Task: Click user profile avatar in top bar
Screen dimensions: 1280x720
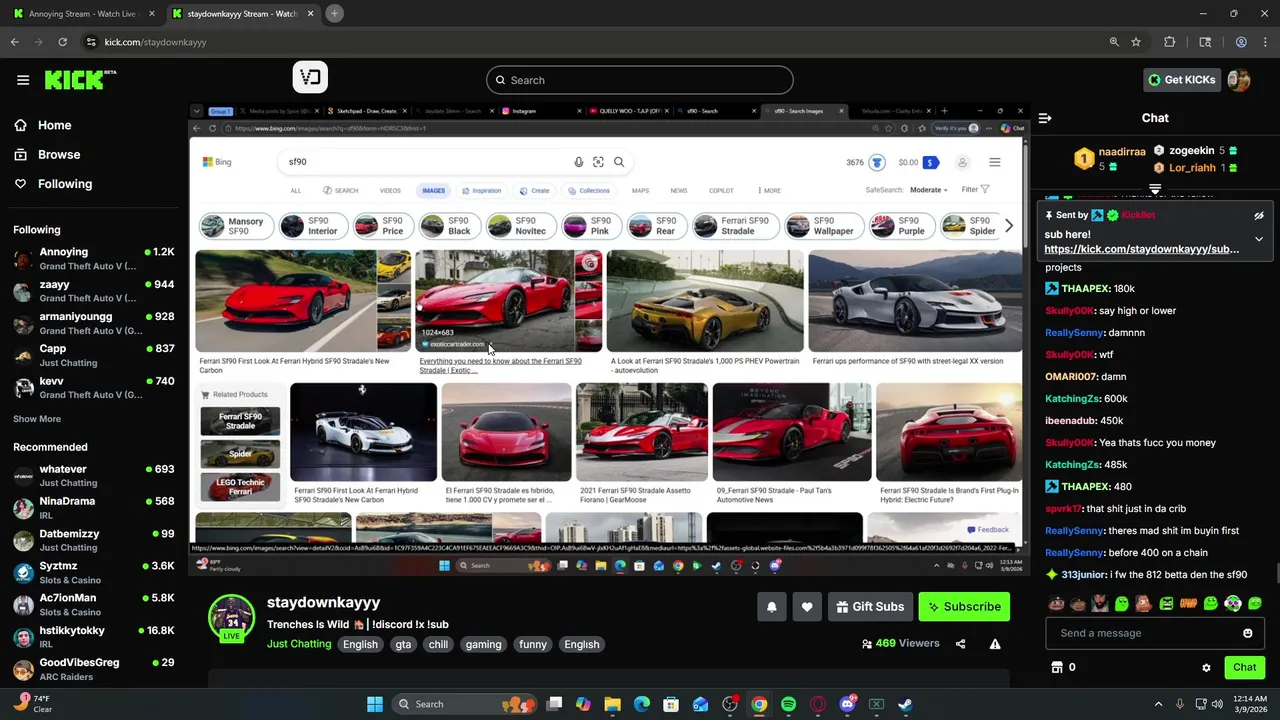Action: pyautogui.click(x=1239, y=80)
